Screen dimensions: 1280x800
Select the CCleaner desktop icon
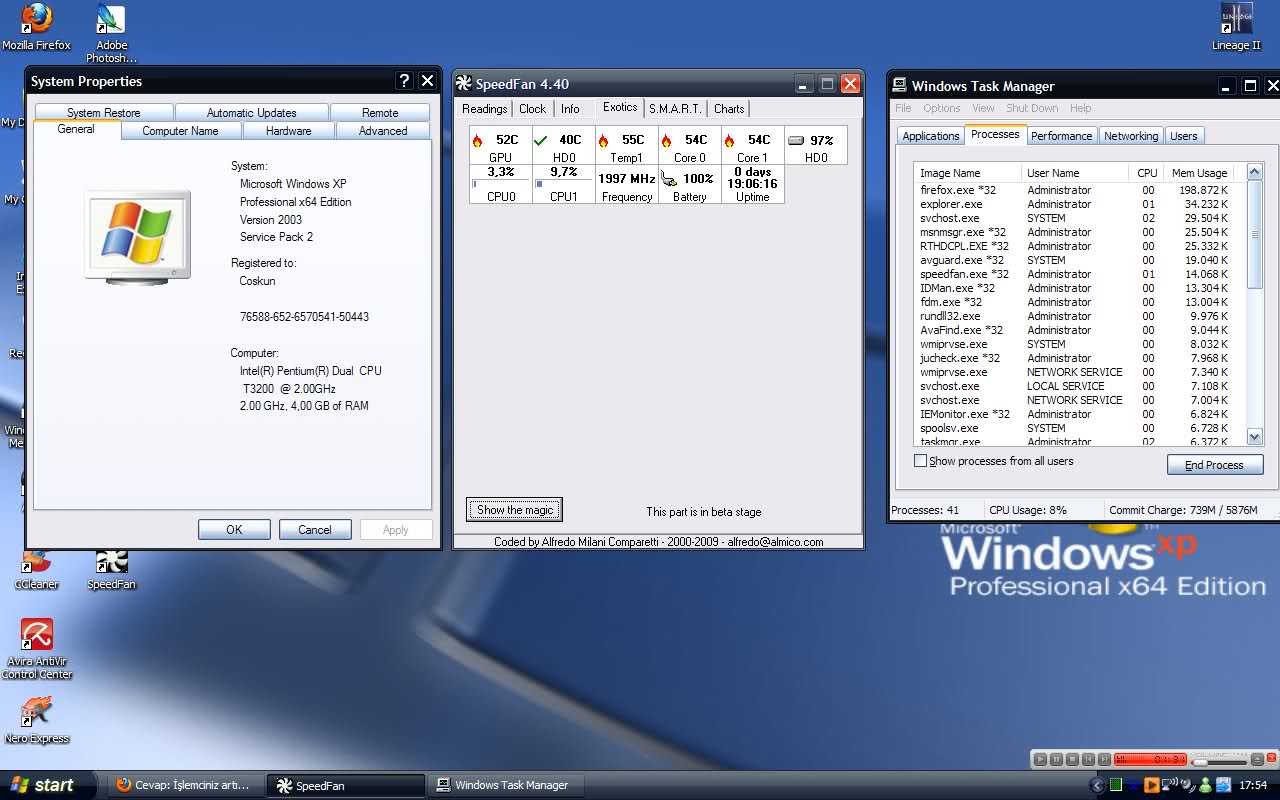tap(36, 568)
